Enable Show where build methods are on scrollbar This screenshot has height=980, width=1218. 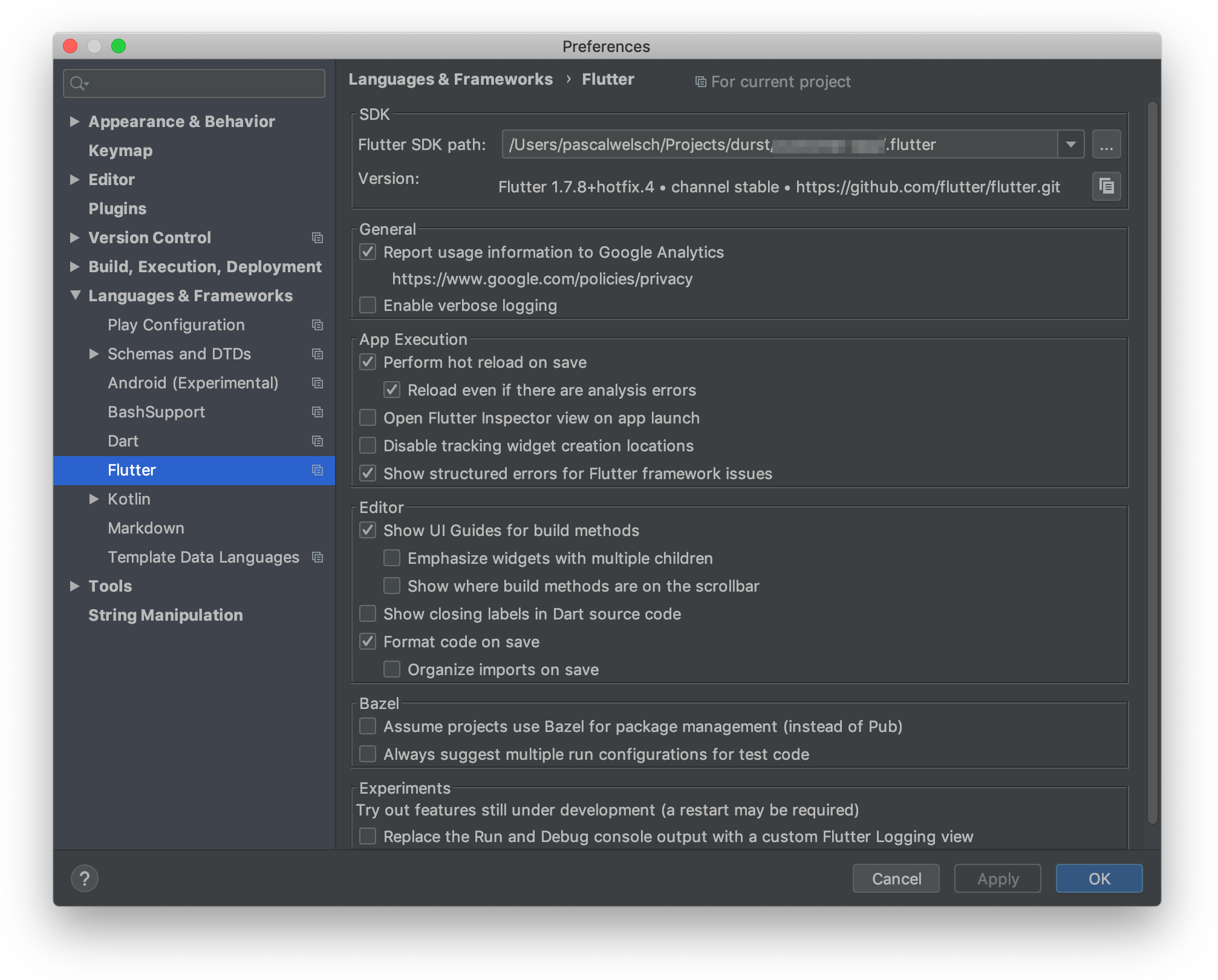[392, 586]
